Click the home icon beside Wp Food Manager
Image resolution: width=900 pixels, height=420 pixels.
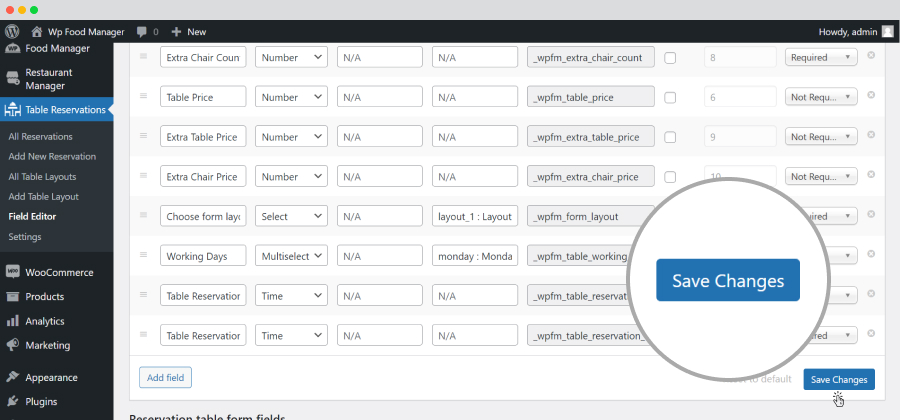click(x=37, y=32)
